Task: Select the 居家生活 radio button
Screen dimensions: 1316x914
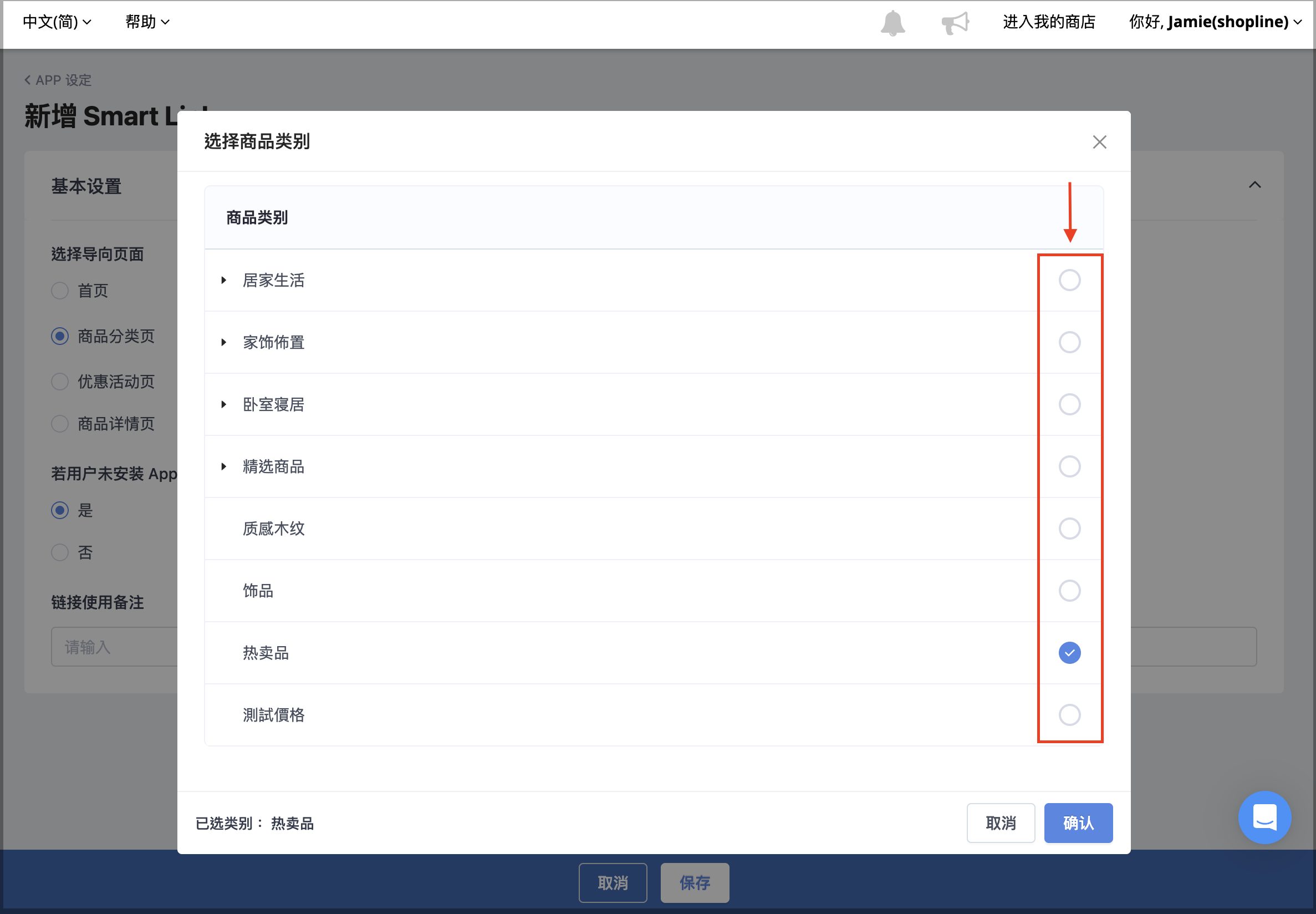Action: pyautogui.click(x=1069, y=280)
